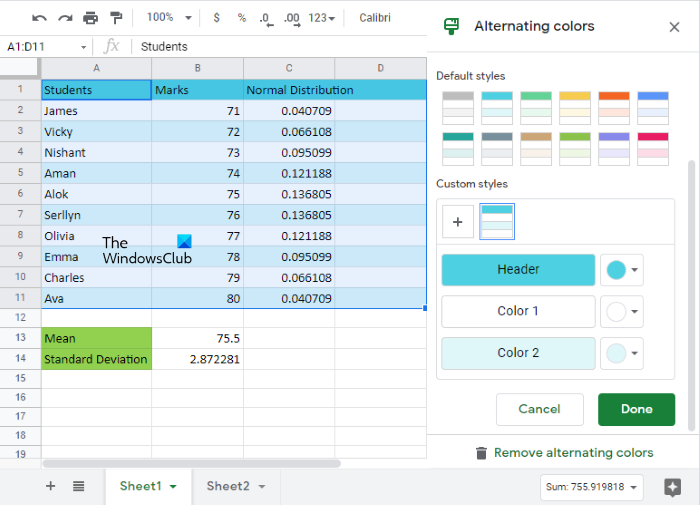Add a new sheet with plus icon
Viewport: 700px width, 505px height.
click(x=50, y=486)
